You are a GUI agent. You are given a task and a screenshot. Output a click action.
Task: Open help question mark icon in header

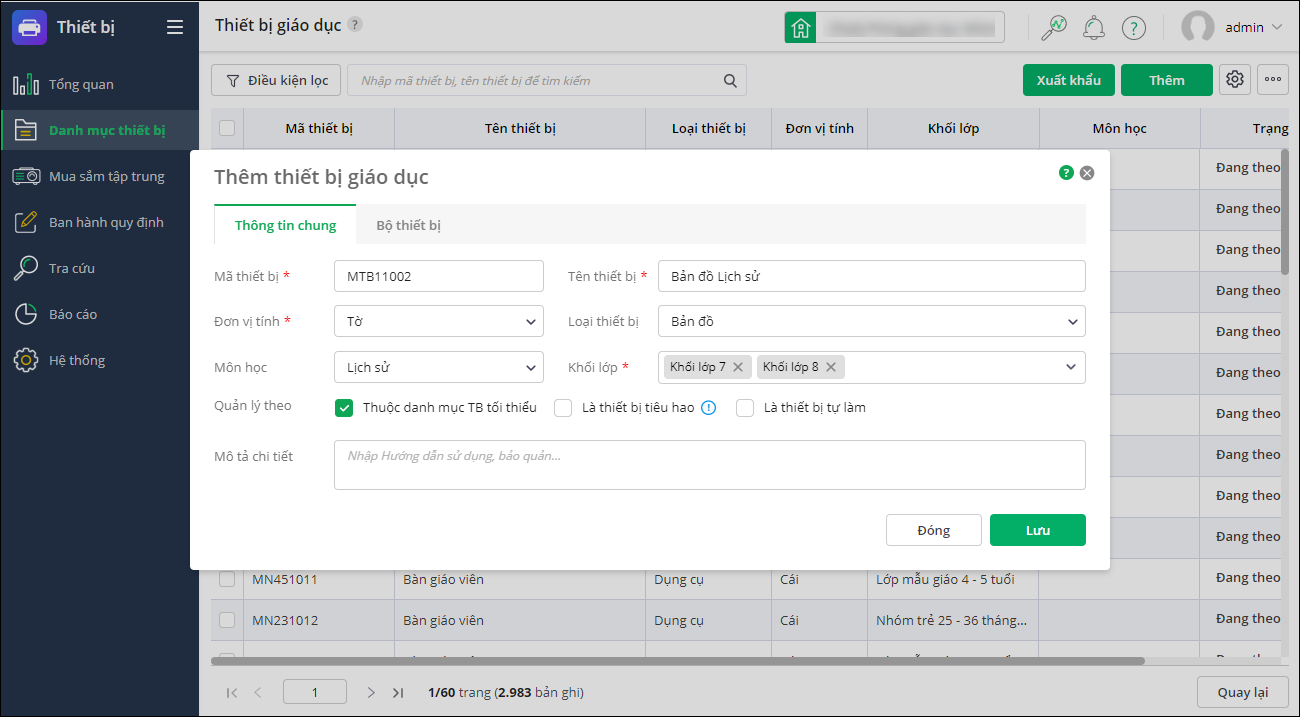[x=1133, y=28]
